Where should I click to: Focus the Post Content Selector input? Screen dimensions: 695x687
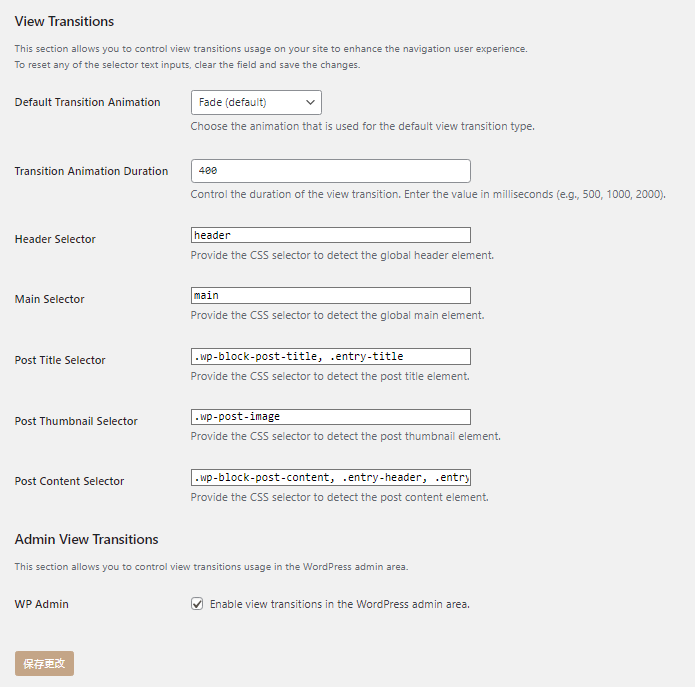coord(330,477)
